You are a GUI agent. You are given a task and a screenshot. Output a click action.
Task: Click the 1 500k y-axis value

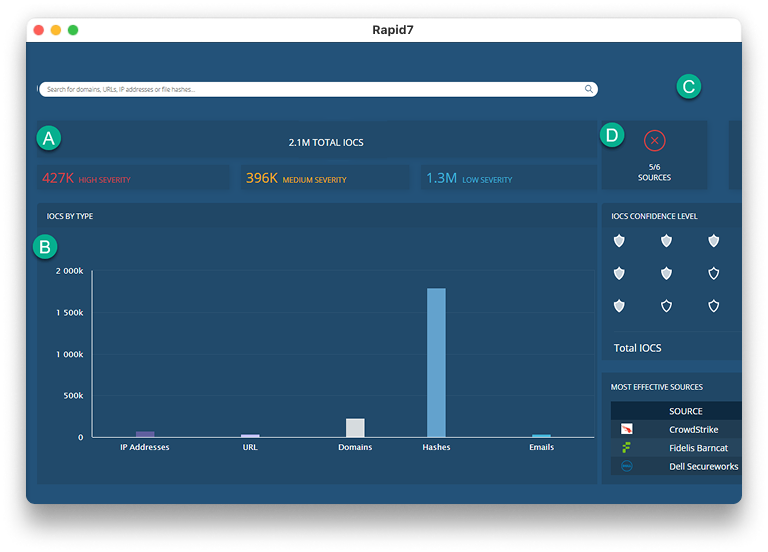click(x=70, y=312)
